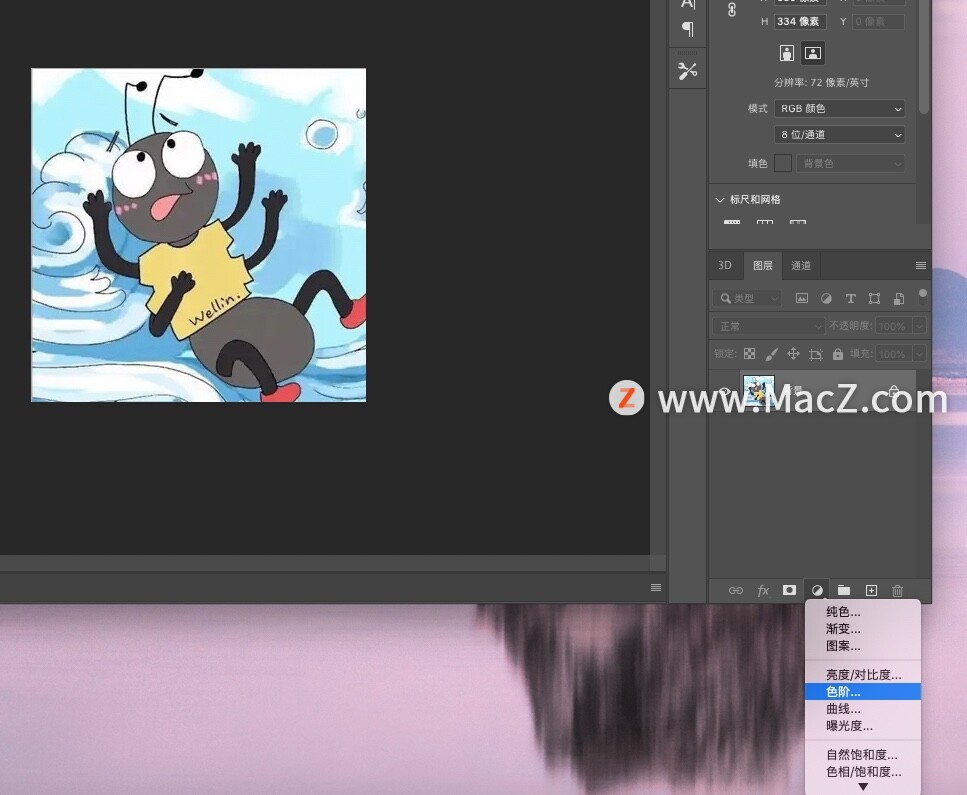Toggle the layer filtering switch
Screen dimensions: 967x795
(923, 297)
